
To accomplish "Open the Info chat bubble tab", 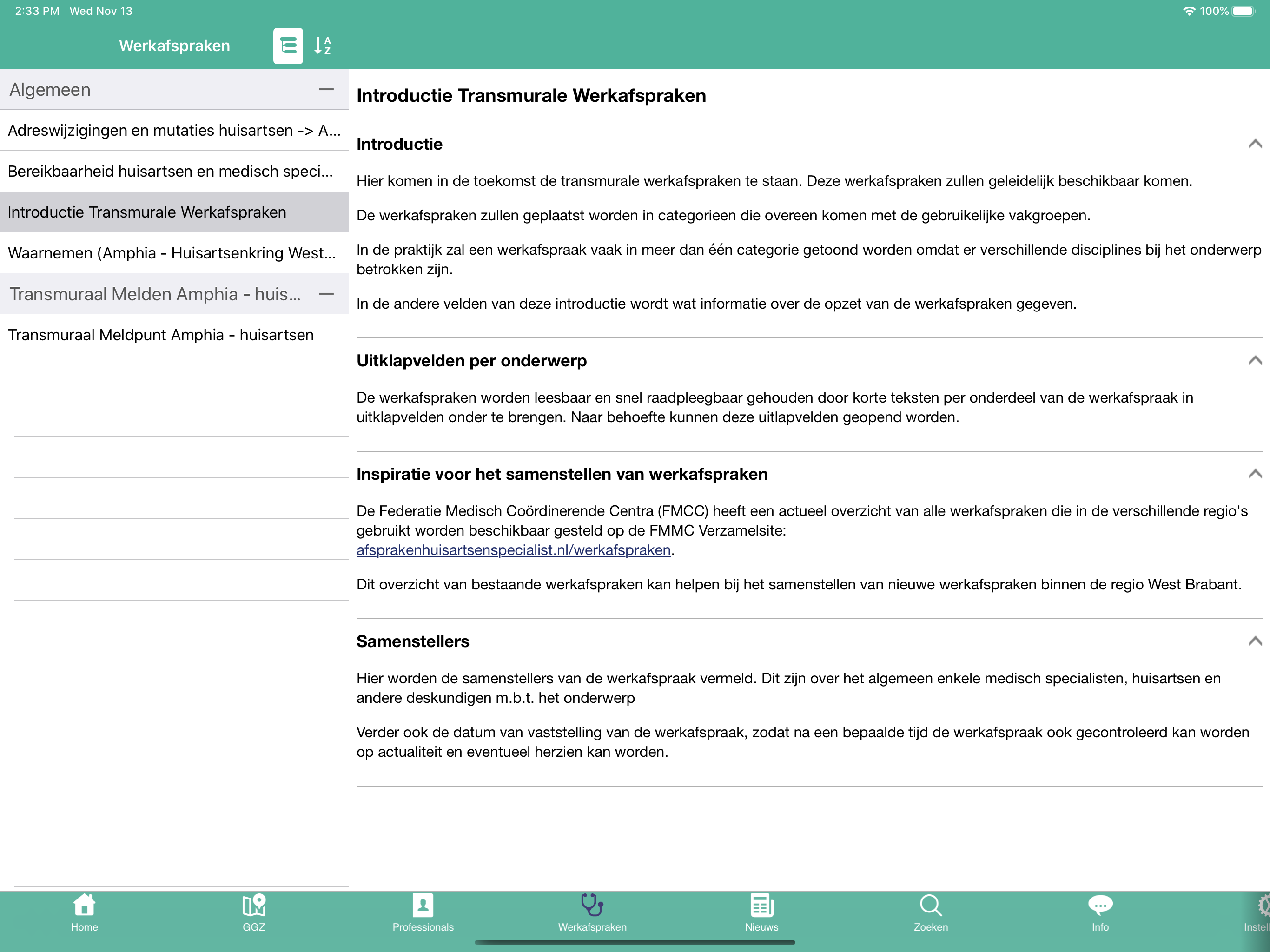I will [1099, 913].
